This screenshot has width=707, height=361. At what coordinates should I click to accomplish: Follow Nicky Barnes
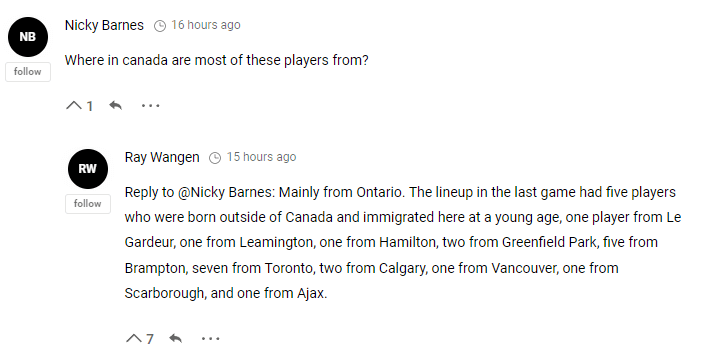click(28, 72)
